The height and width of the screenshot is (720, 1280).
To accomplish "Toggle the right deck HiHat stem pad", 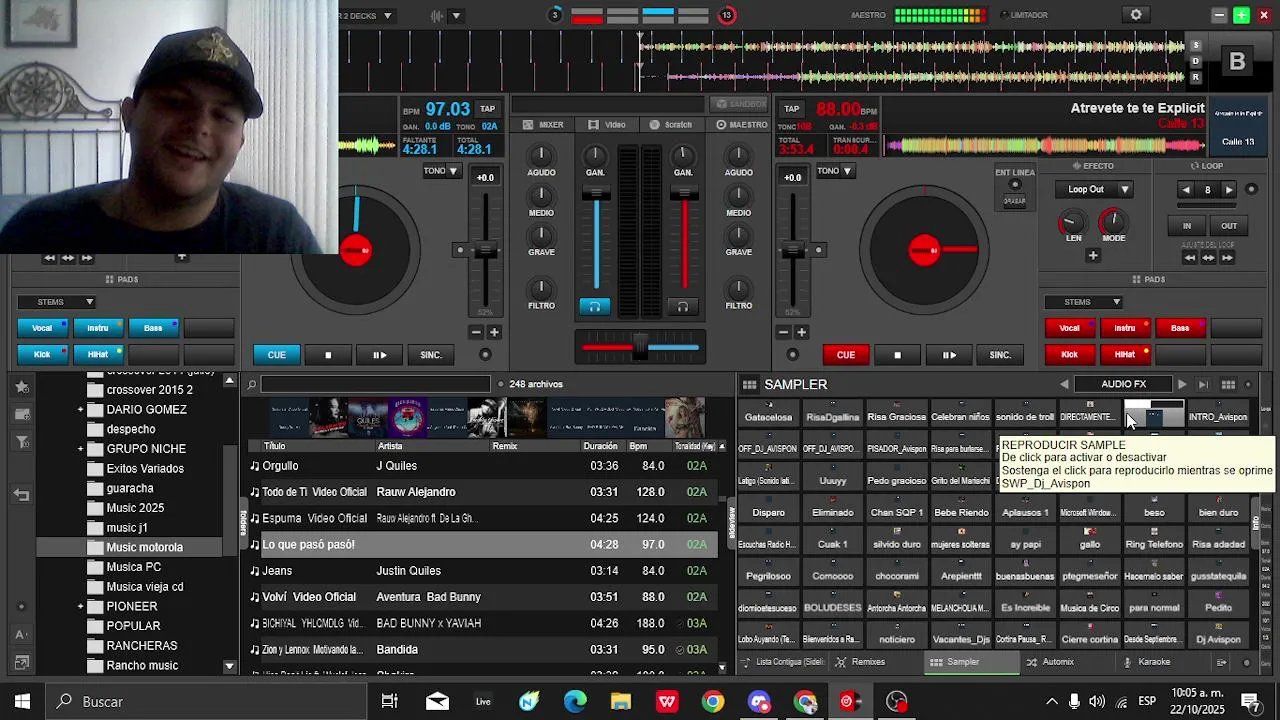I will click(1125, 354).
